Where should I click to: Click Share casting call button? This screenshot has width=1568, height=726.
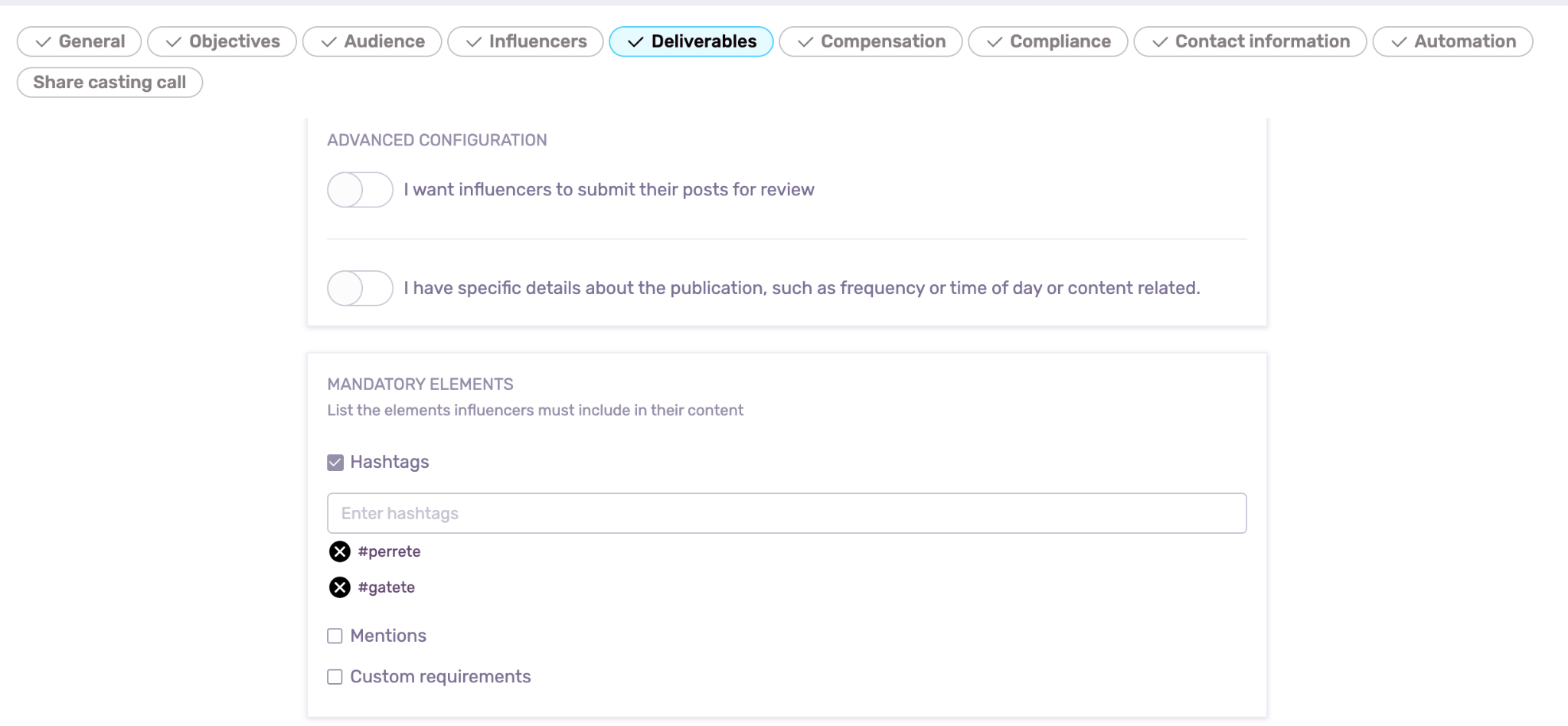109,83
